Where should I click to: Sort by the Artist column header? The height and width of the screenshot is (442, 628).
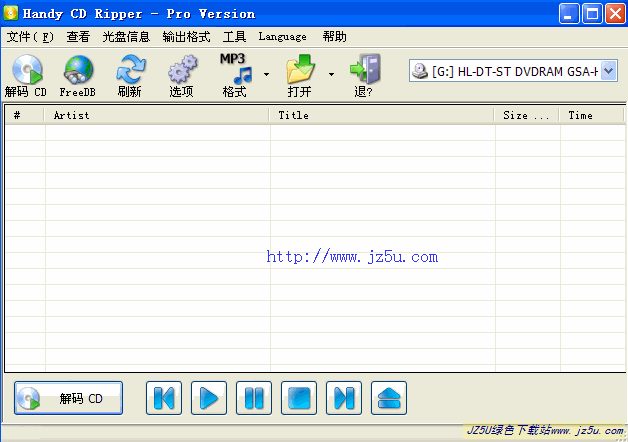(x=156, y=115)
